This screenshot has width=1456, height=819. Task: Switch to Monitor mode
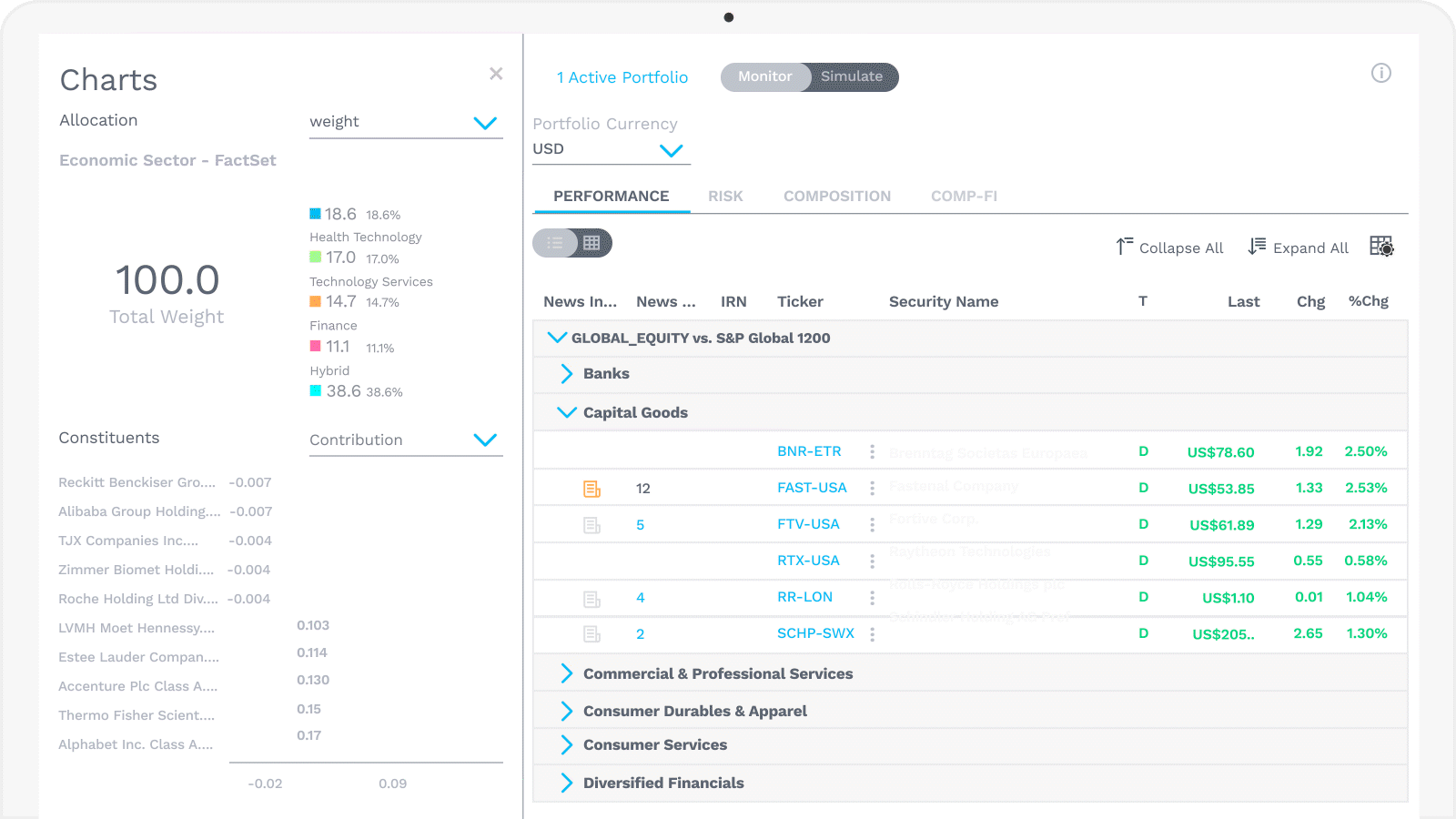(765, 77)
